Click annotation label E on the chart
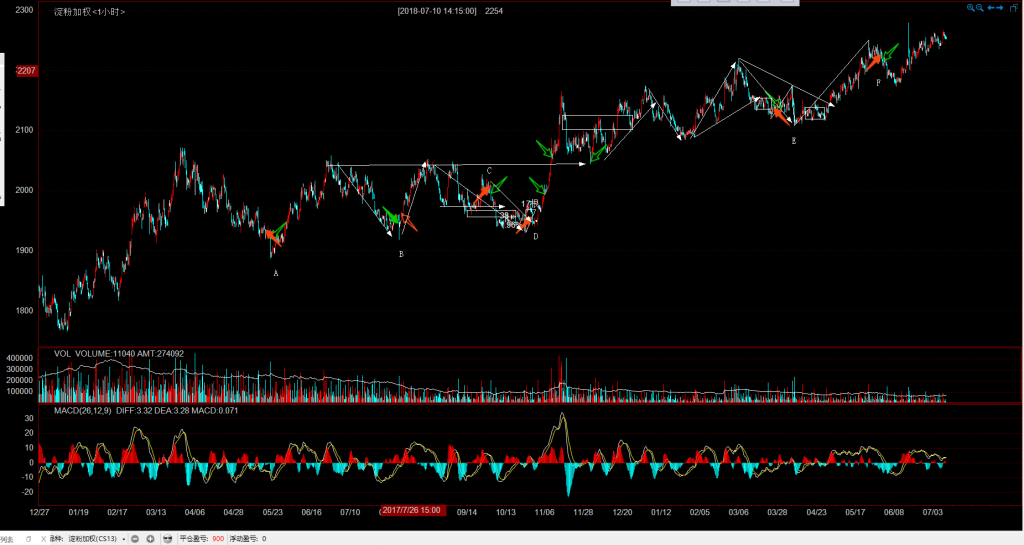Screen dimensions: 1024x545 794,142
